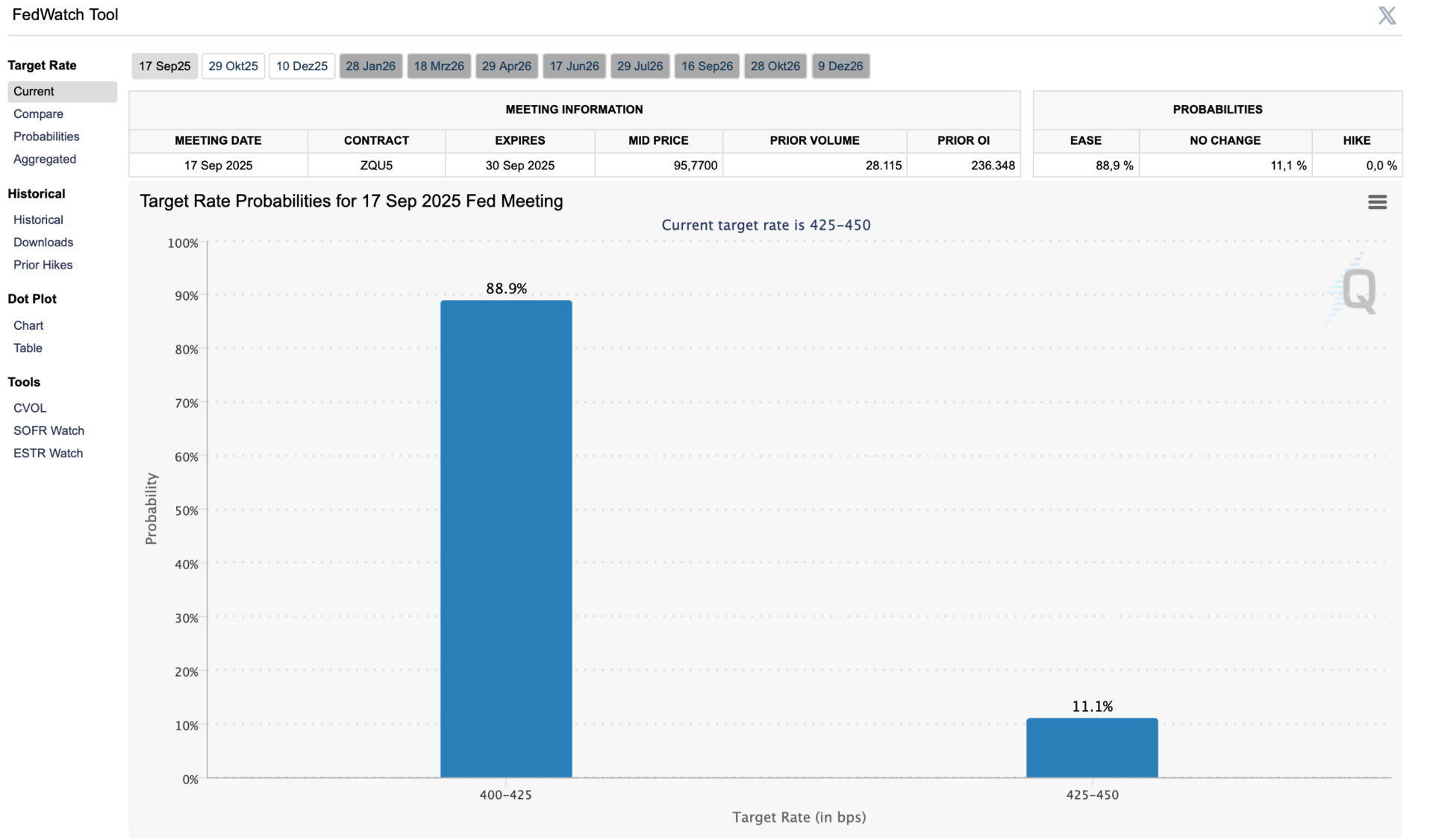Open the Prior Hikes link

pyautogui.click(x=43, y=265)
